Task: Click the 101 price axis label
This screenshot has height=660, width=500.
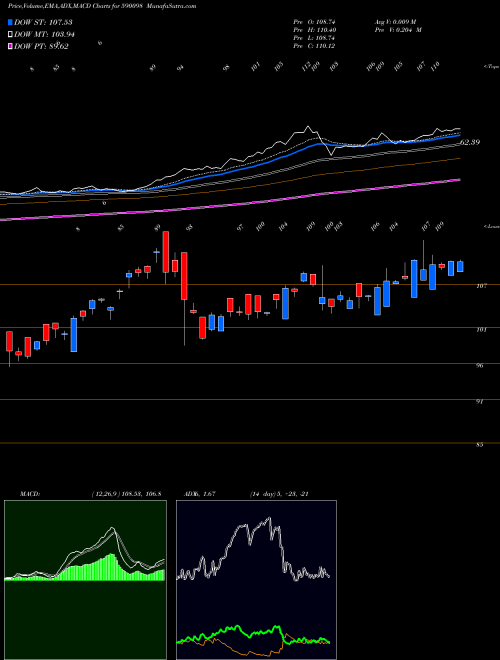Action: 481,330
